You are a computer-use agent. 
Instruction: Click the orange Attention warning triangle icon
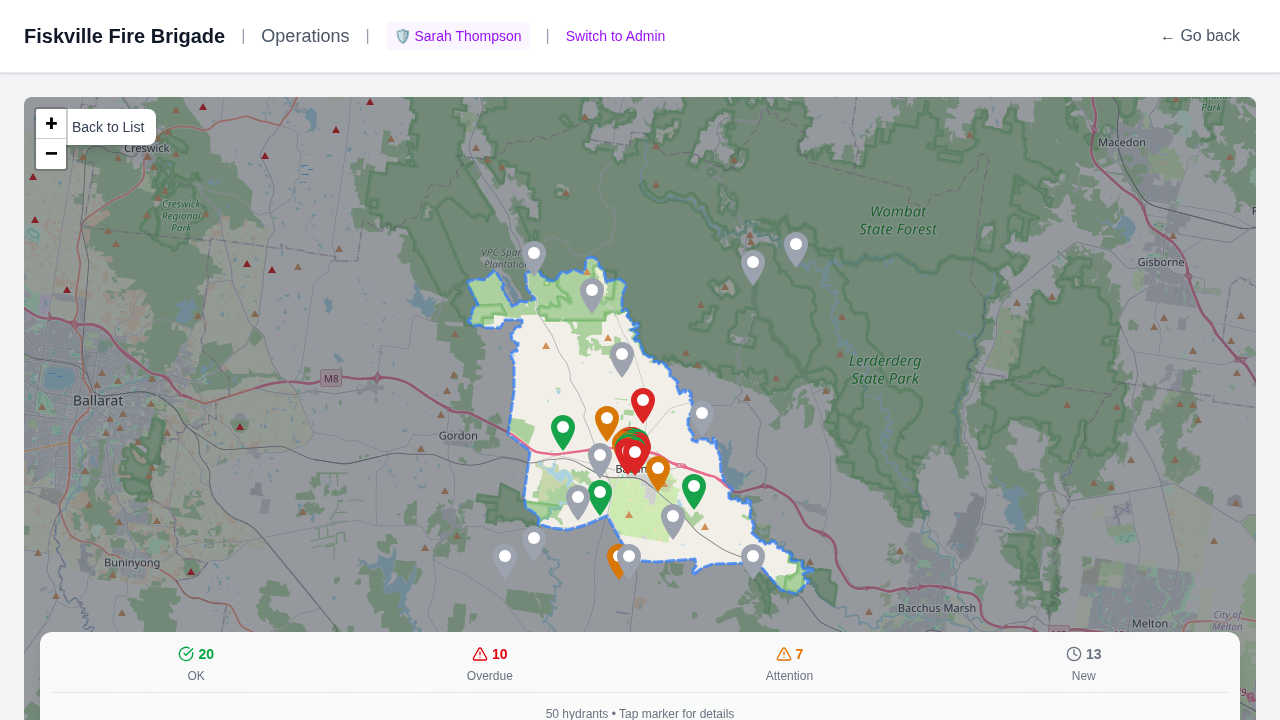pos(784,654)
